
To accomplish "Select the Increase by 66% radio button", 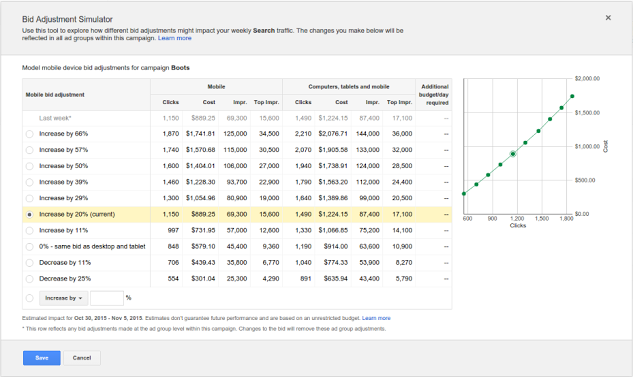I will click(29, 134).
